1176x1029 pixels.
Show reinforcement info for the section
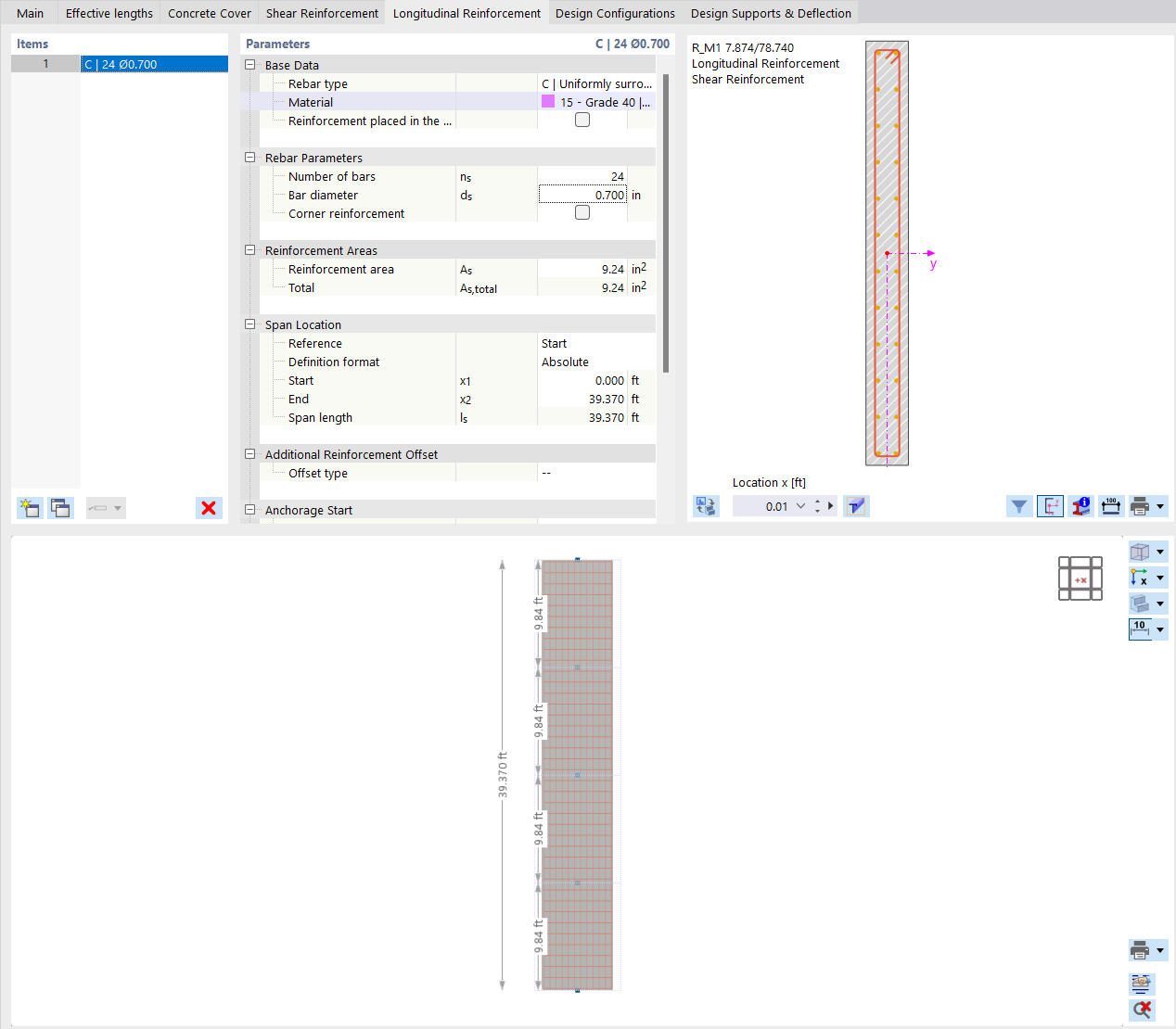[1080, 506]
